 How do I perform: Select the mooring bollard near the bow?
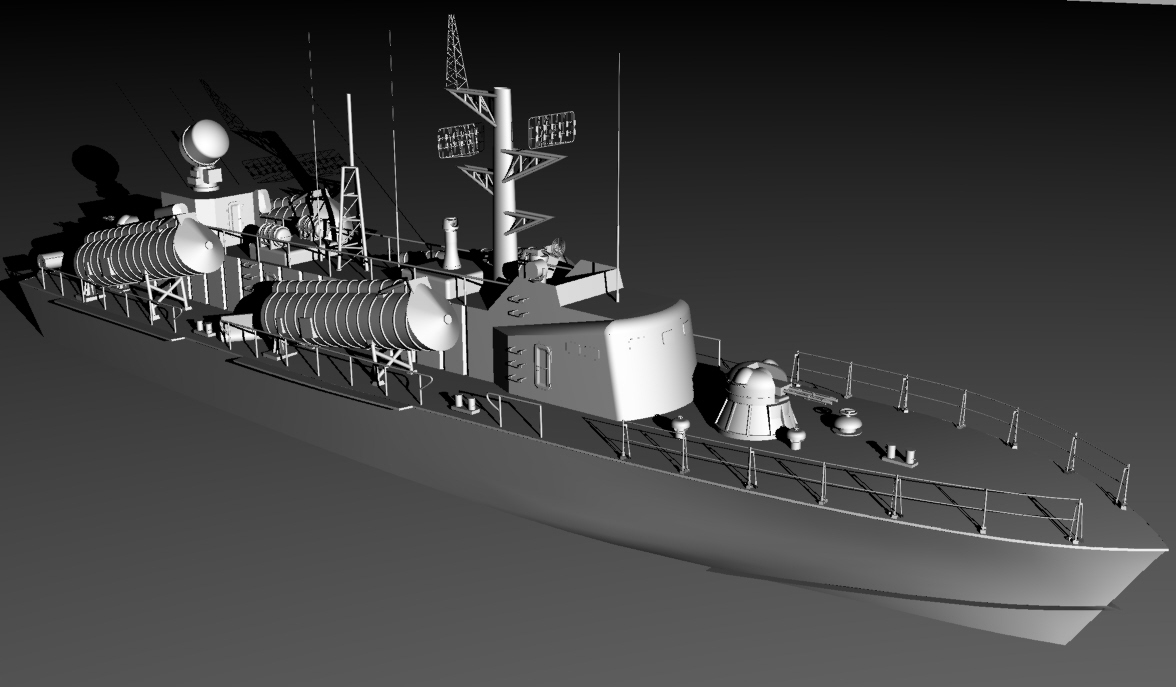click(901, 455)
